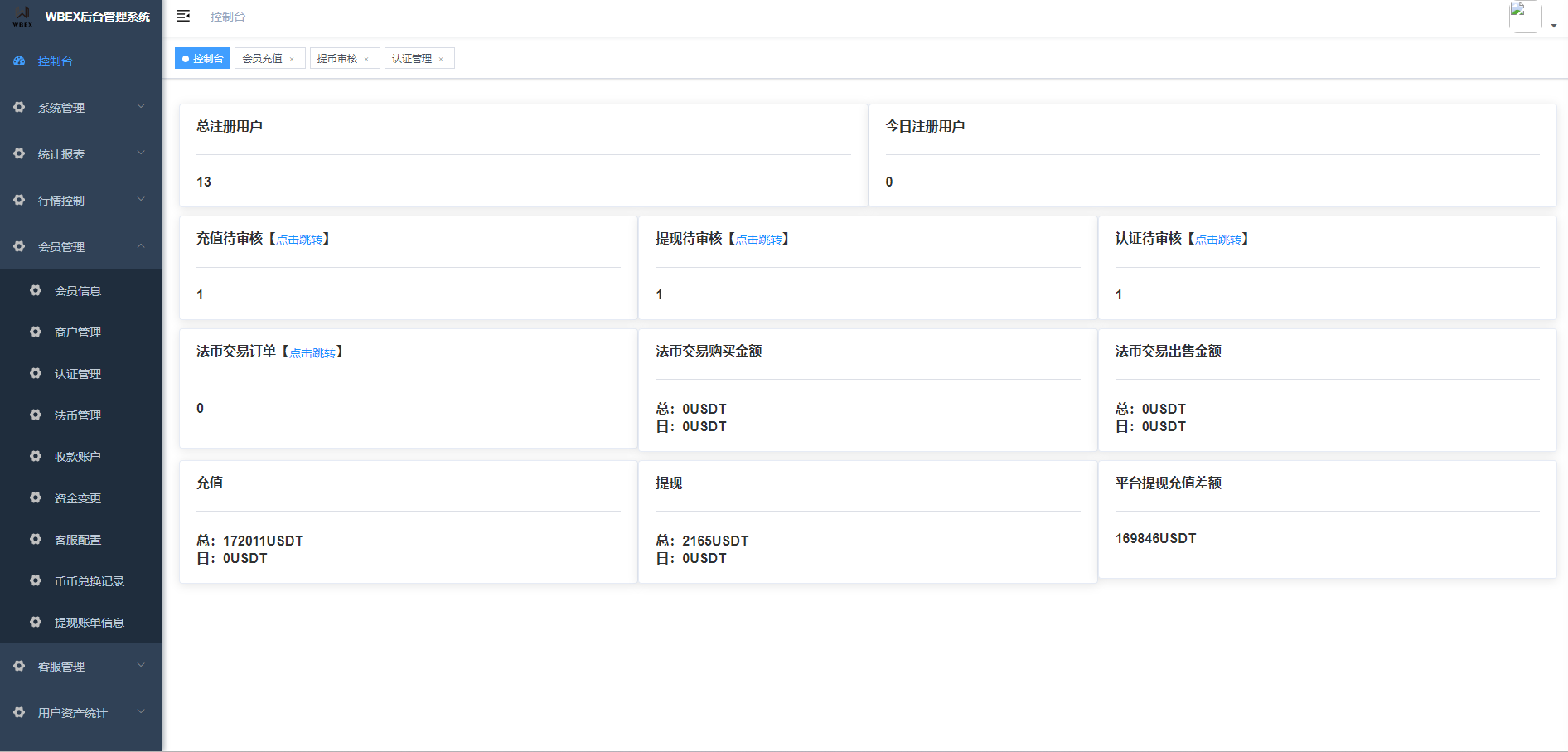Click the gear icon beside 收款账户
The height and width of the screenshot is (752, 1568).
click(36, 457)
